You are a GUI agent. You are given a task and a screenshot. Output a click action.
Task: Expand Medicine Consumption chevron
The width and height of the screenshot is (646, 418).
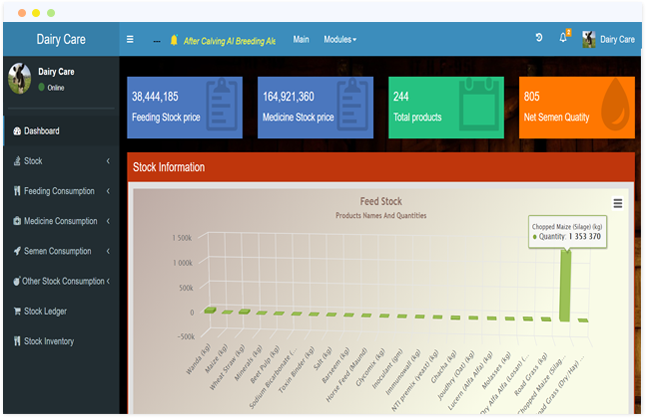point(108,221)
